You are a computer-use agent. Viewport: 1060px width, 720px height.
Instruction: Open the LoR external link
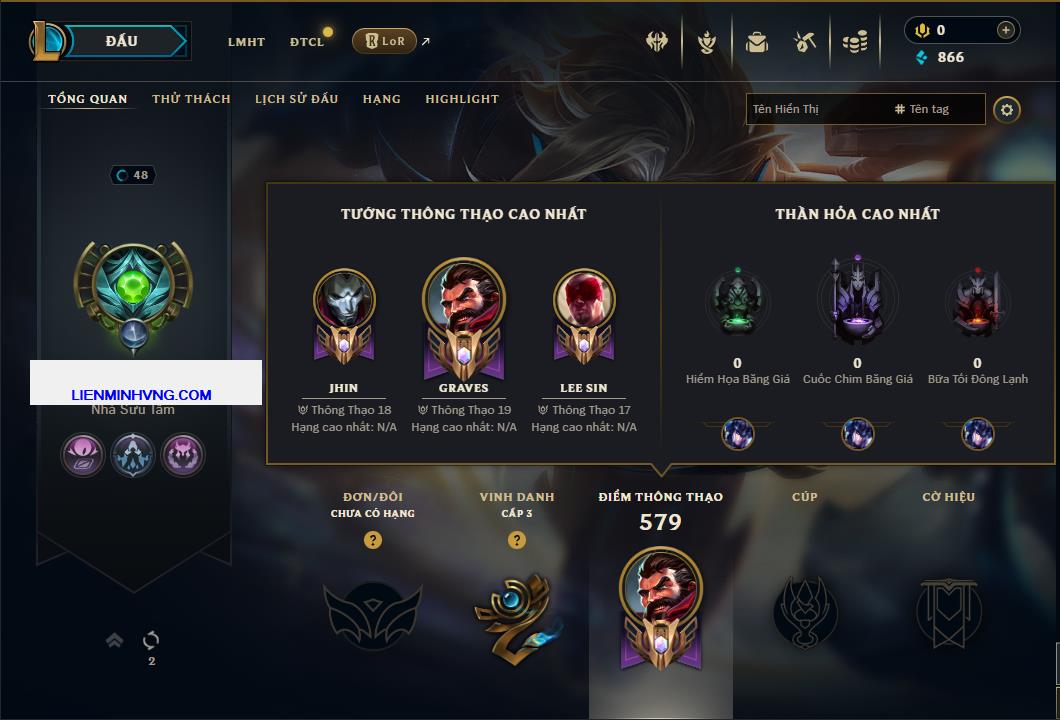391,41
